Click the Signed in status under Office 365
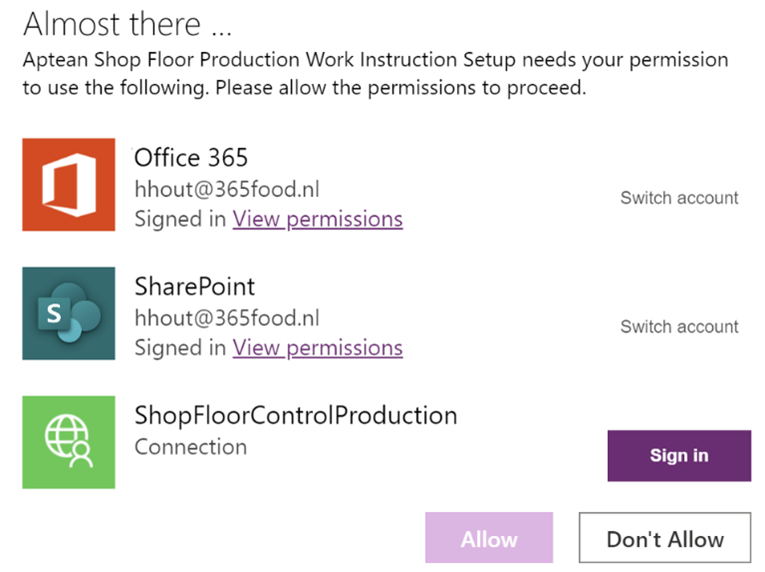The width and height of the screenshot is (765, 572). click(179, 219)
